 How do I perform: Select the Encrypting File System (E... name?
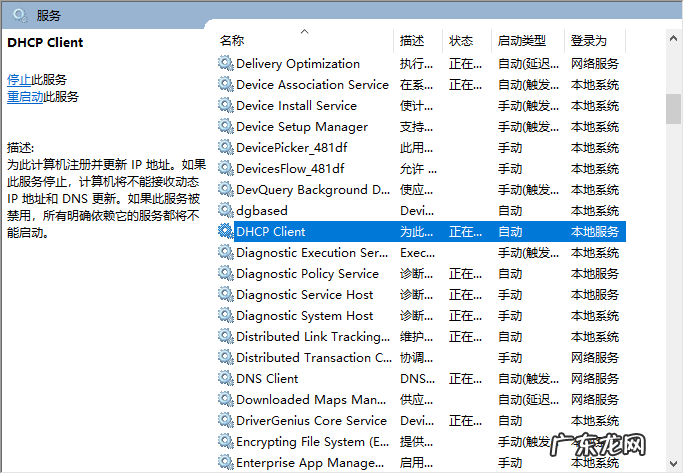[x=313, y=442]
